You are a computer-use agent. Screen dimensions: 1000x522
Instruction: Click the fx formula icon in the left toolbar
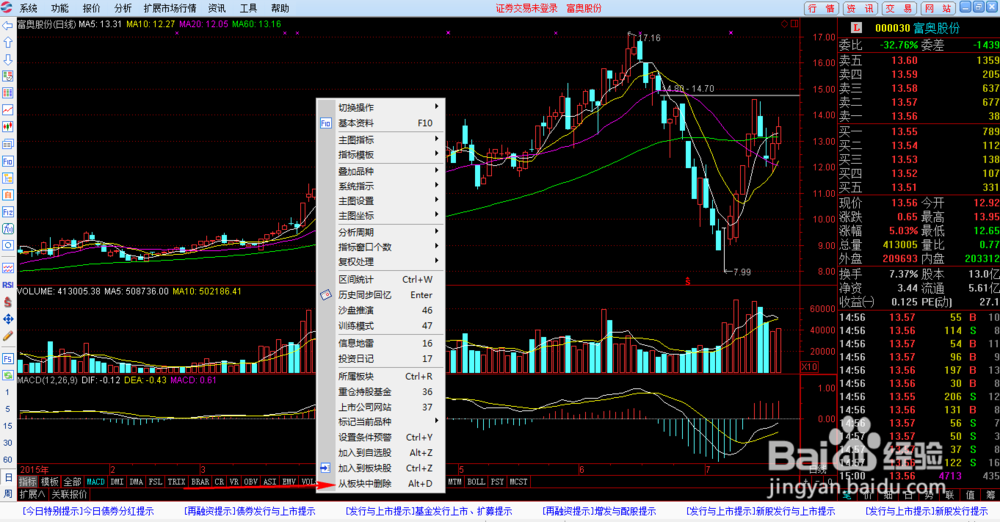click(x=8, y=228)
